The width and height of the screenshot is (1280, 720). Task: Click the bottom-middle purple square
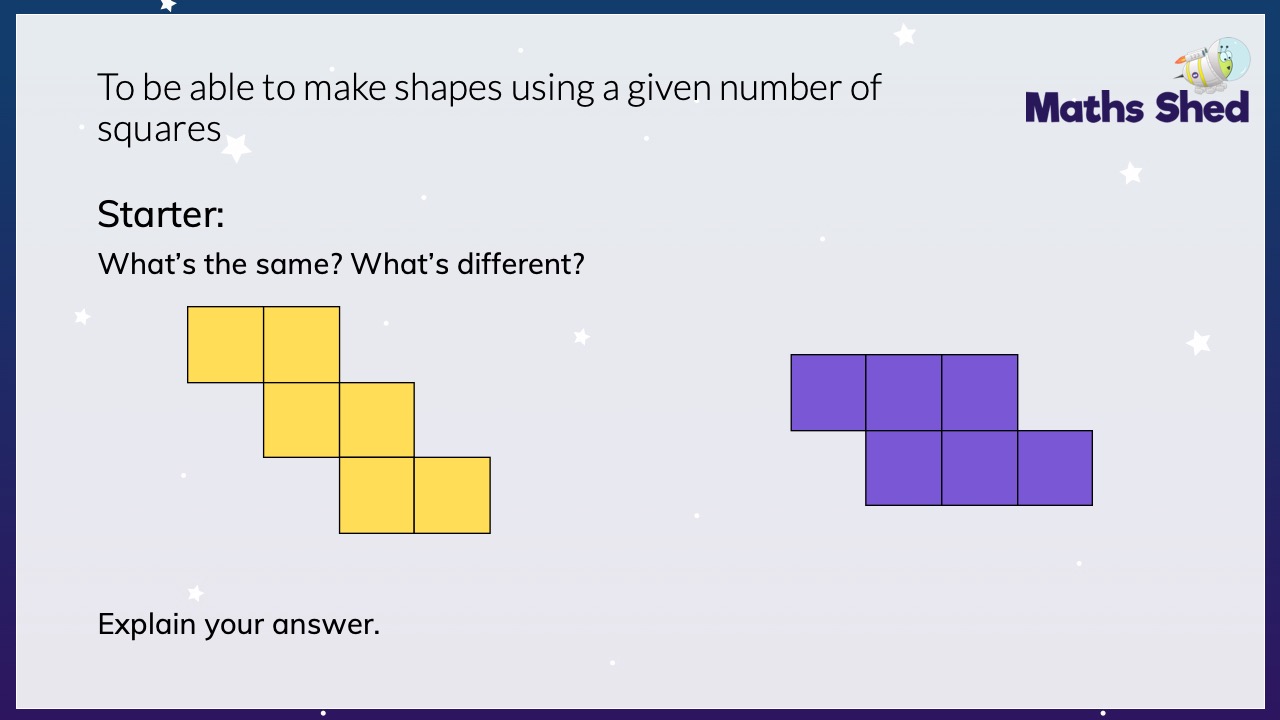980,468
